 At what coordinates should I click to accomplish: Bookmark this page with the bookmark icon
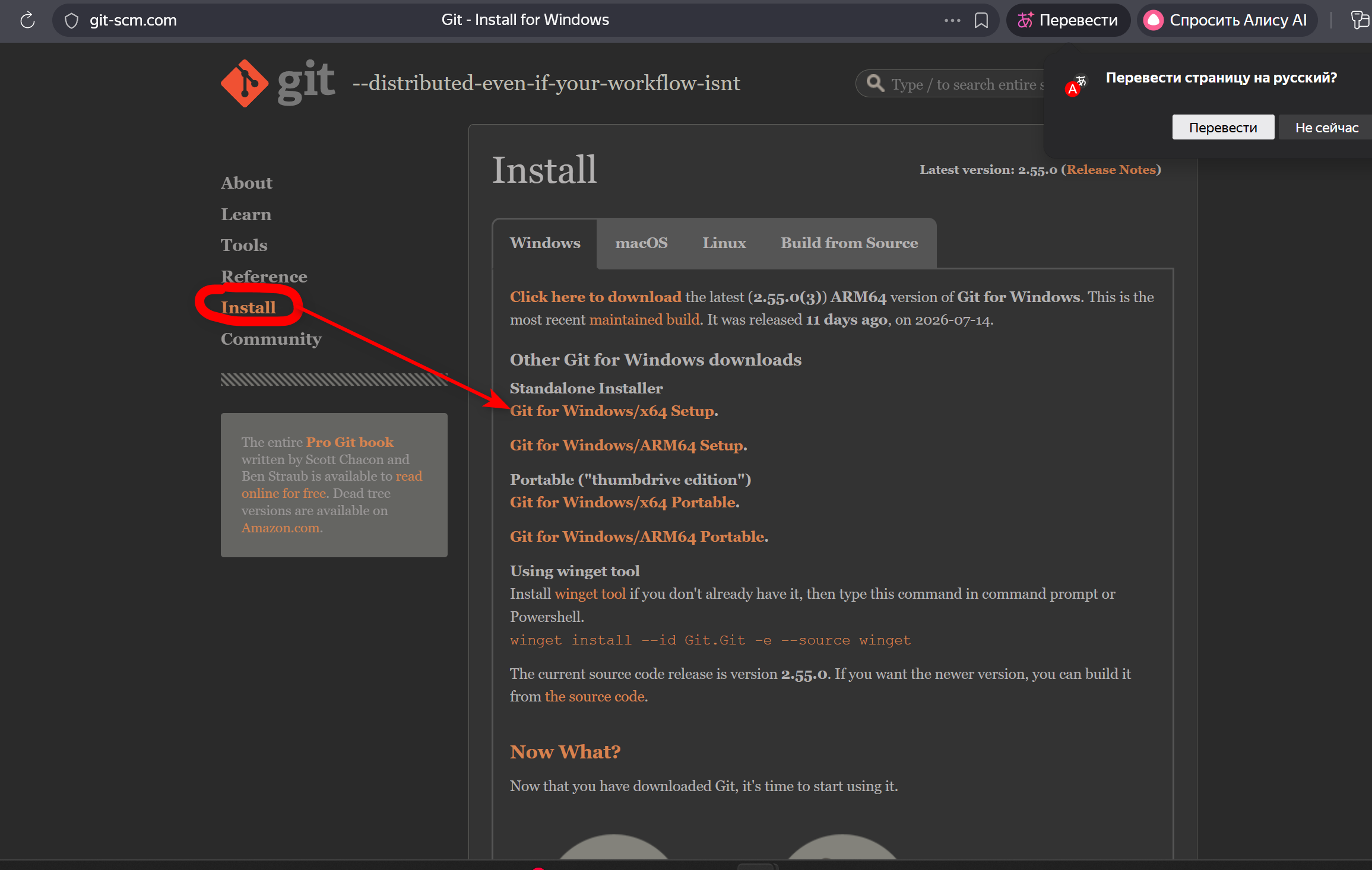pos(981,20)
